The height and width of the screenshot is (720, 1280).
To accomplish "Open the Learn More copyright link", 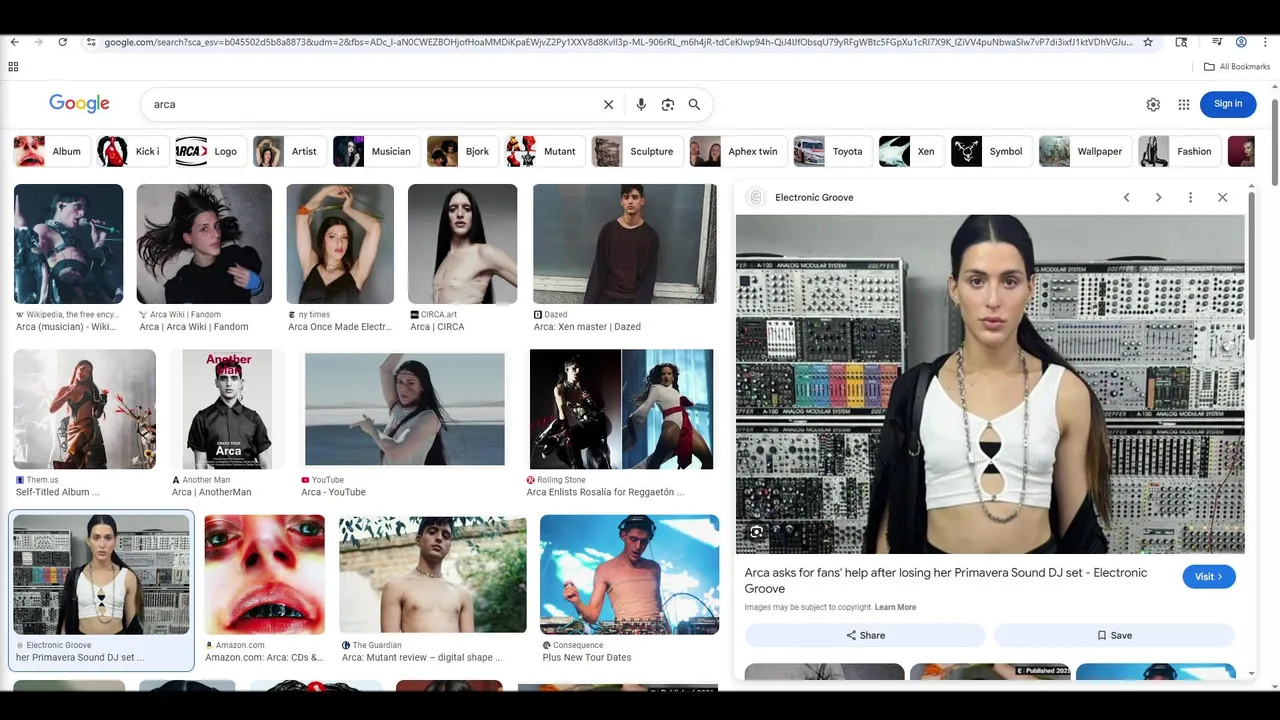I will coord(895,607).
